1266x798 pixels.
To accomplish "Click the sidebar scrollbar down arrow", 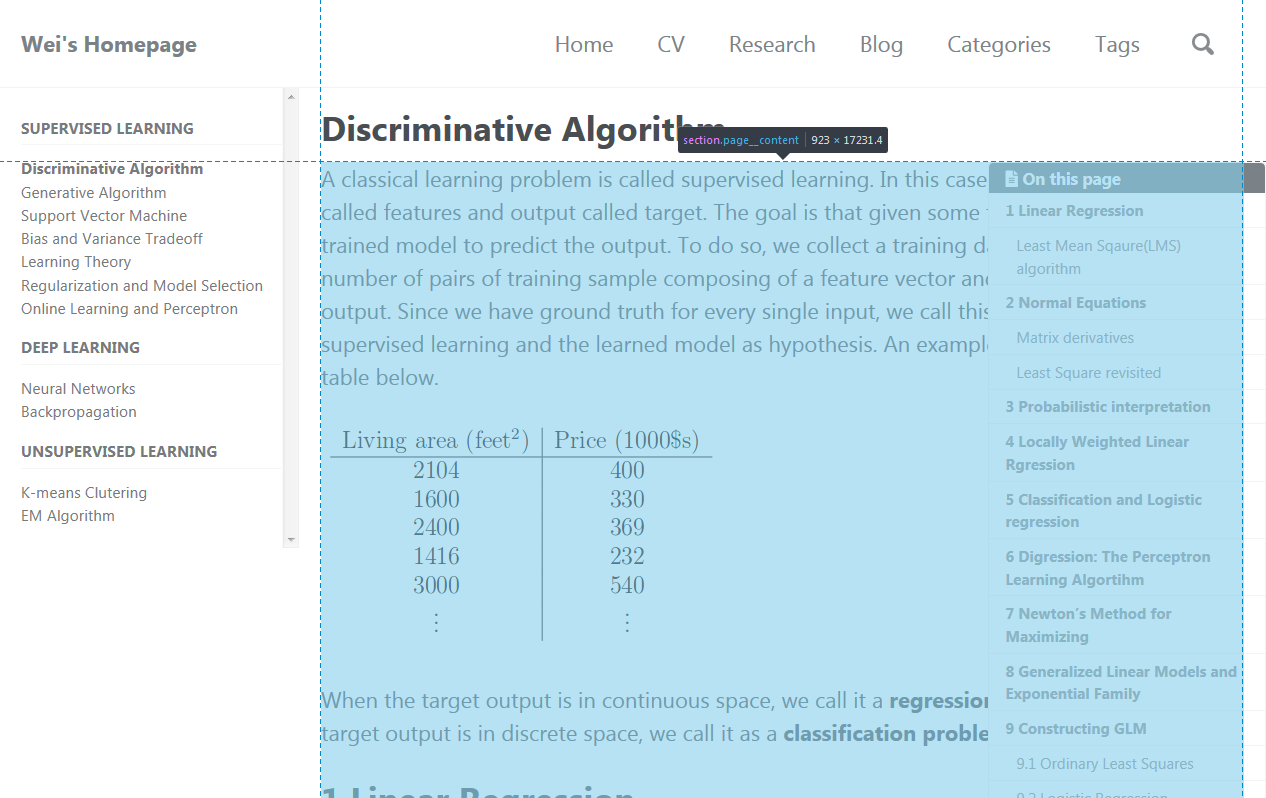I will [x=290, y=539].
